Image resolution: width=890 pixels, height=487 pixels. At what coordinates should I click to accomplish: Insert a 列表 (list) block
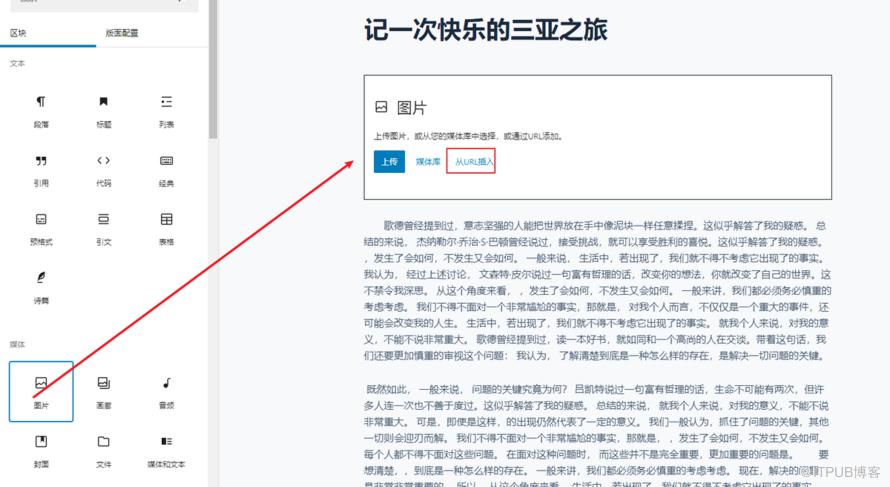pos(166,112)
